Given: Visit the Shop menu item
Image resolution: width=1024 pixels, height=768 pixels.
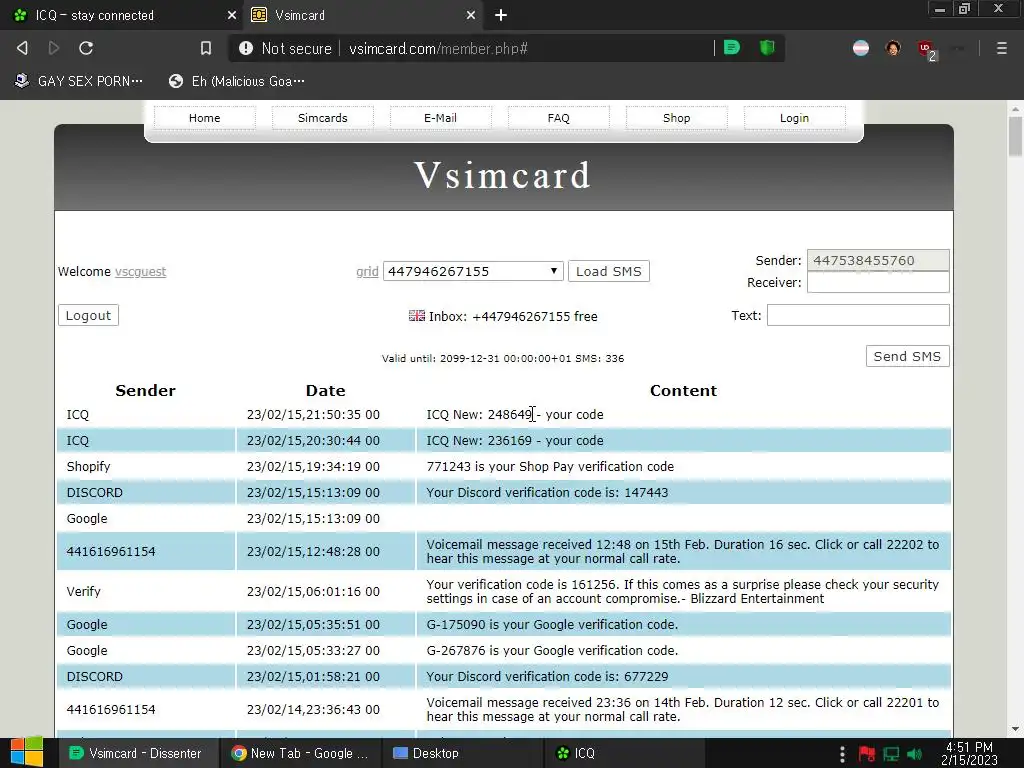Looking at the screenshot, I should 677,118.
